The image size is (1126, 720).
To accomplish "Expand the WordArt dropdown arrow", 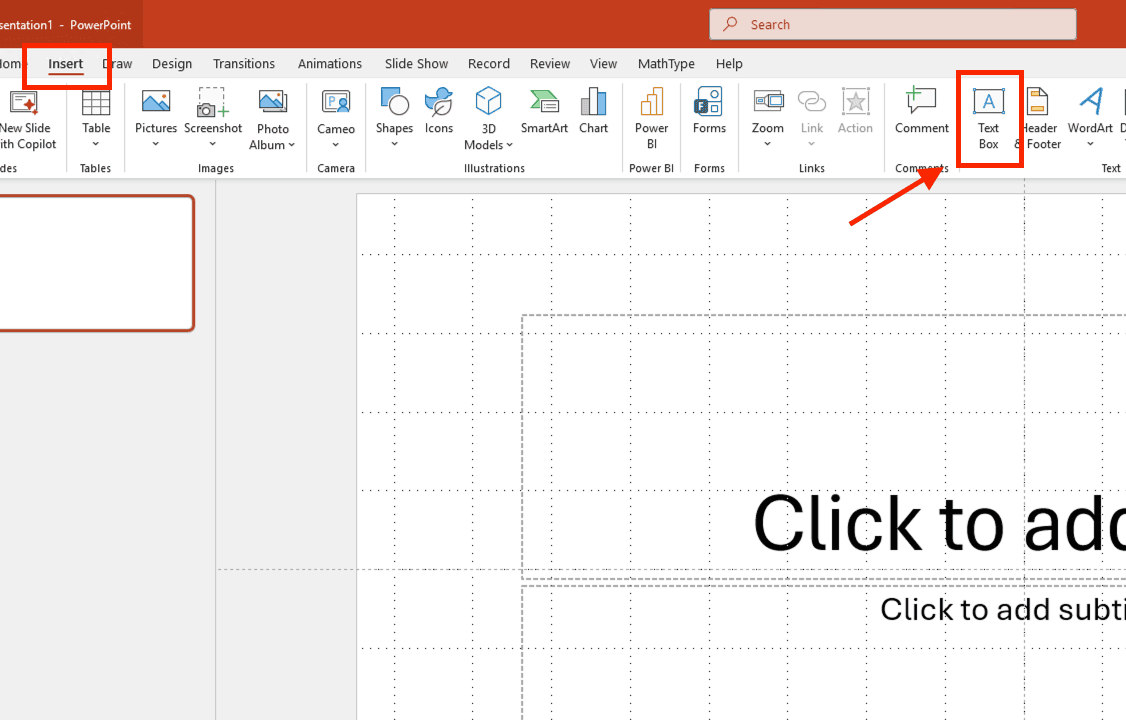I will (x=1090, y=144).
